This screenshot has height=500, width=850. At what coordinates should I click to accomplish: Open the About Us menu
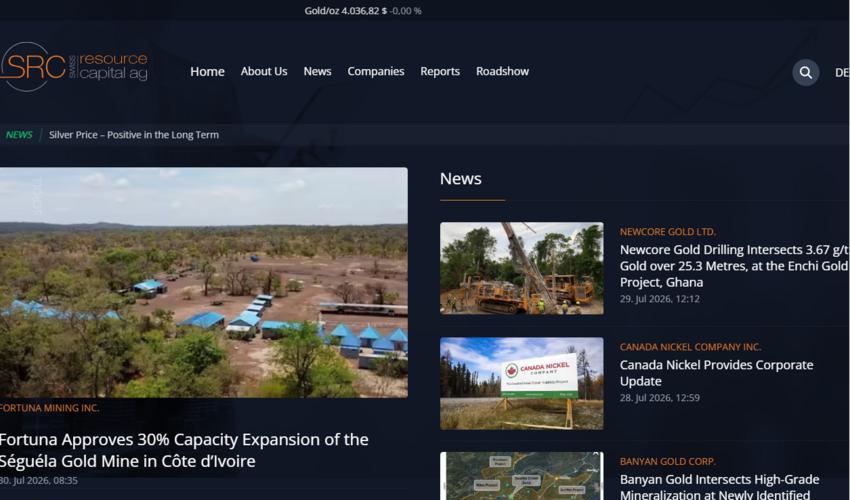click(x=264, y=72)
